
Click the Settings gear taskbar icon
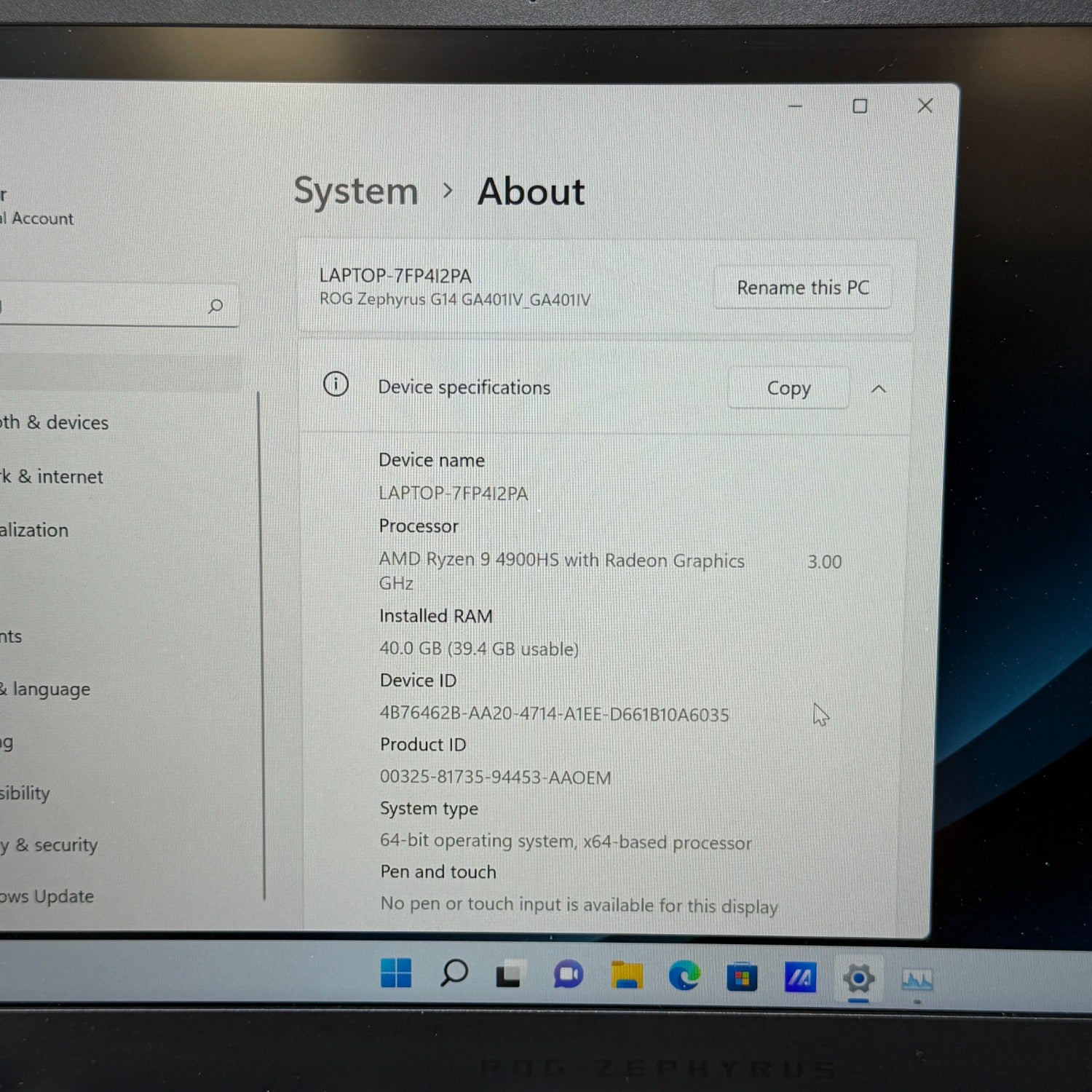click(858, 978)
